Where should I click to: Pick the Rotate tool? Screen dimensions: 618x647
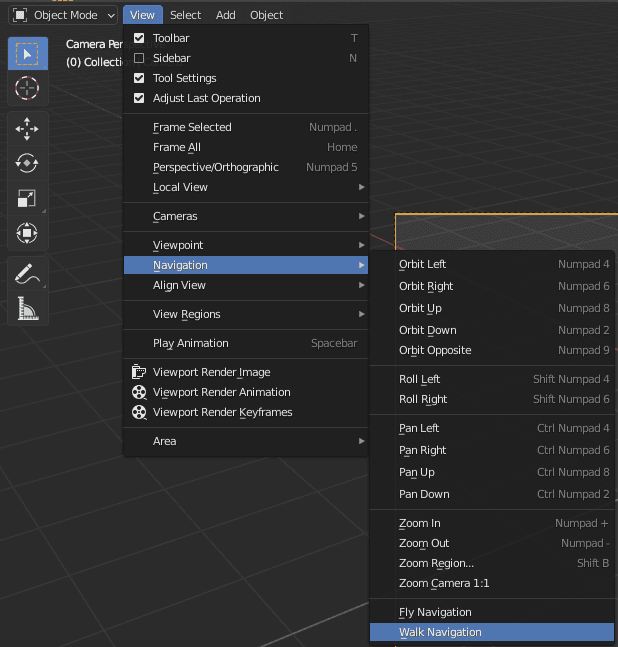click(28, 164)
